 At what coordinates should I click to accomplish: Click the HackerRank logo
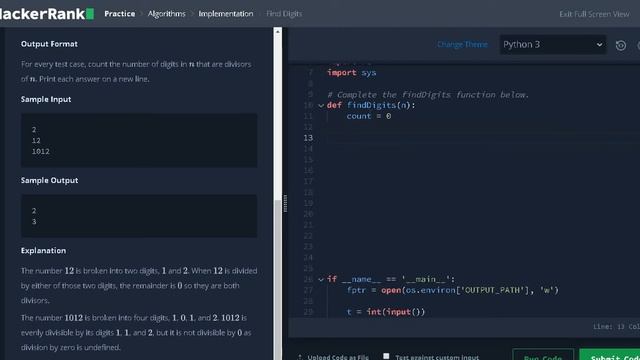(47, 13)
